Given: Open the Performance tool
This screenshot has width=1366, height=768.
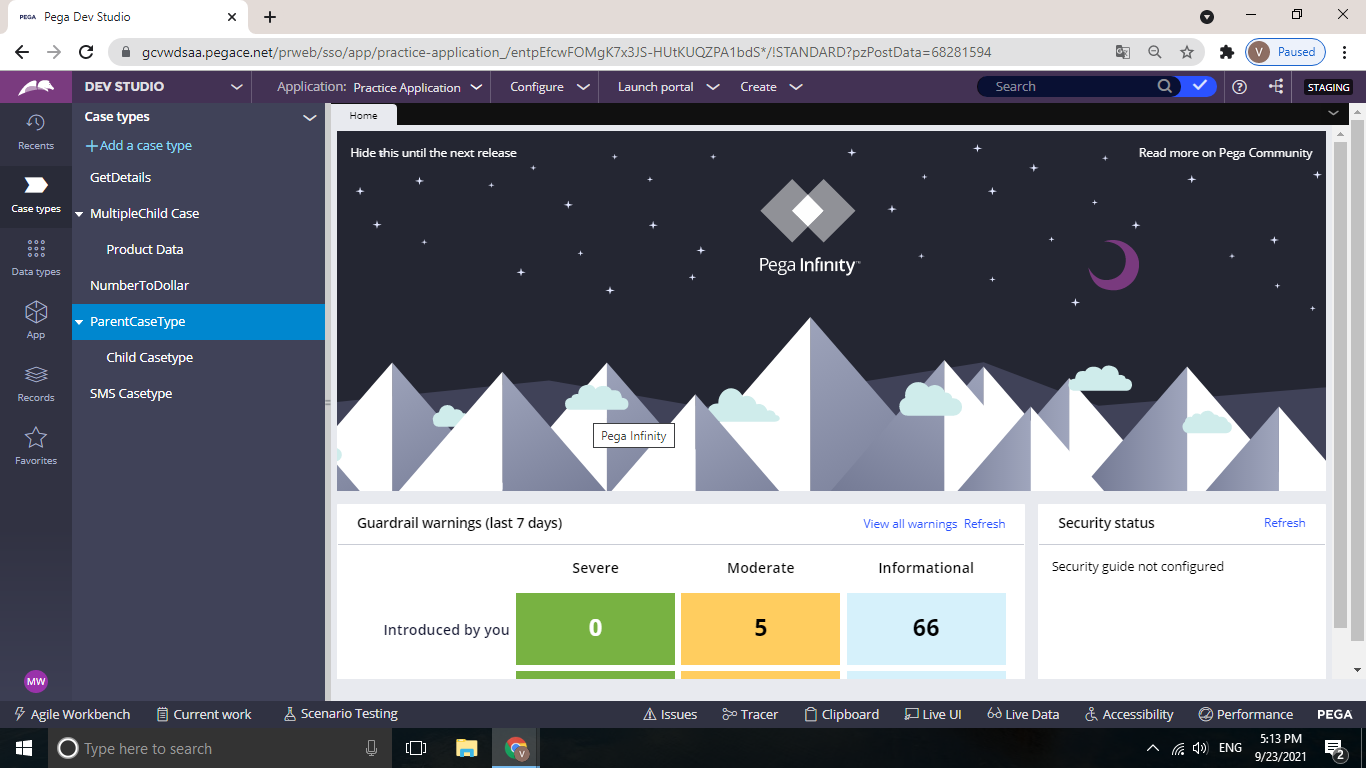Looking at the screenshot, I should tap(1245, 714).
